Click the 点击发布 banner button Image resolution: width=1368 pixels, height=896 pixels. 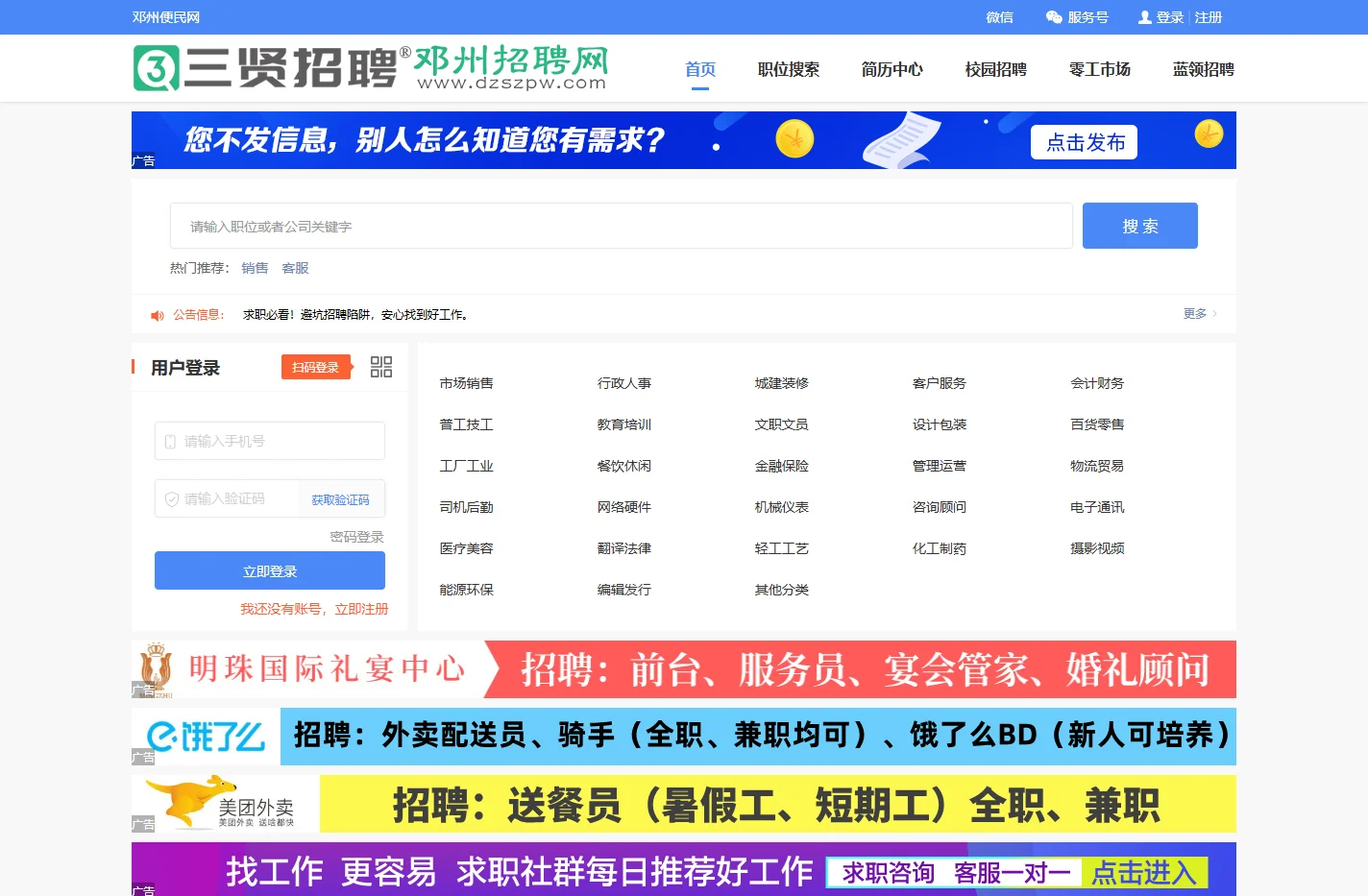[1085, 142]
